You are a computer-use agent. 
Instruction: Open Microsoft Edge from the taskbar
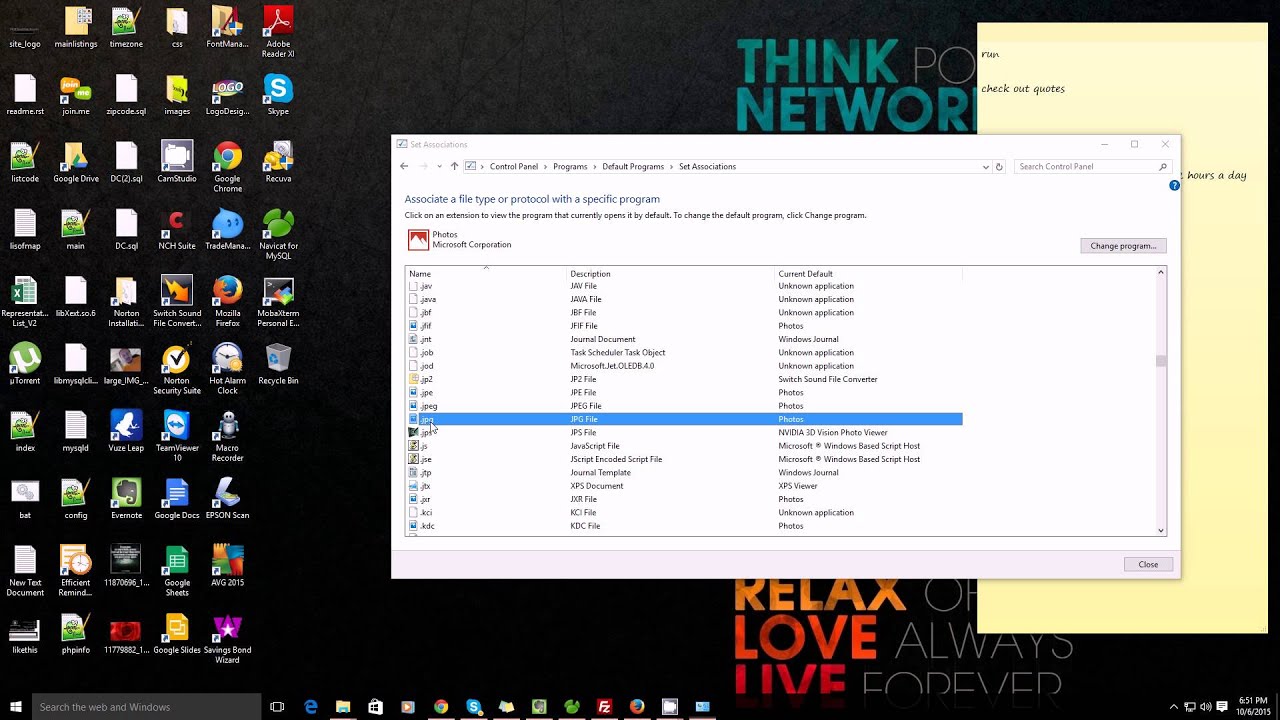point(311,707)
